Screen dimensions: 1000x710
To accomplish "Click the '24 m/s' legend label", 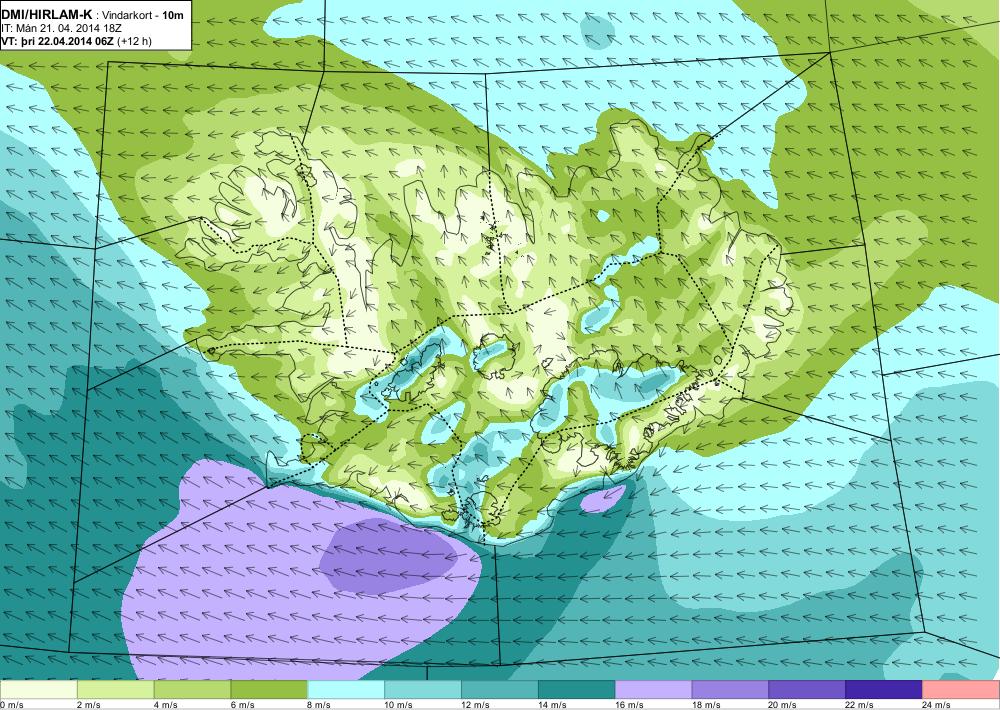I will point(938,705).
